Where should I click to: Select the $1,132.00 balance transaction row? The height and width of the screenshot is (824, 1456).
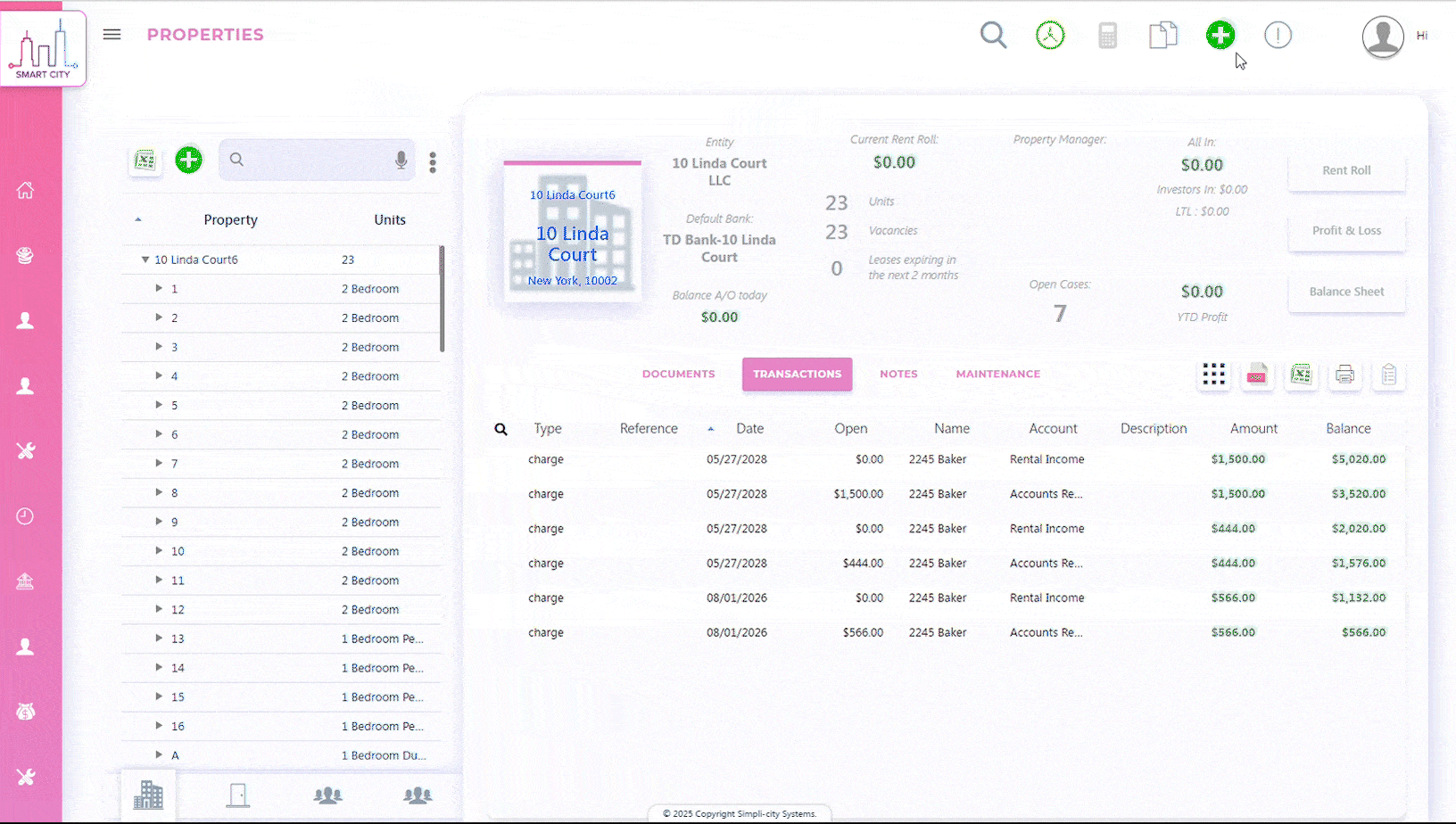pyautogui.click(x=951, y=598)
